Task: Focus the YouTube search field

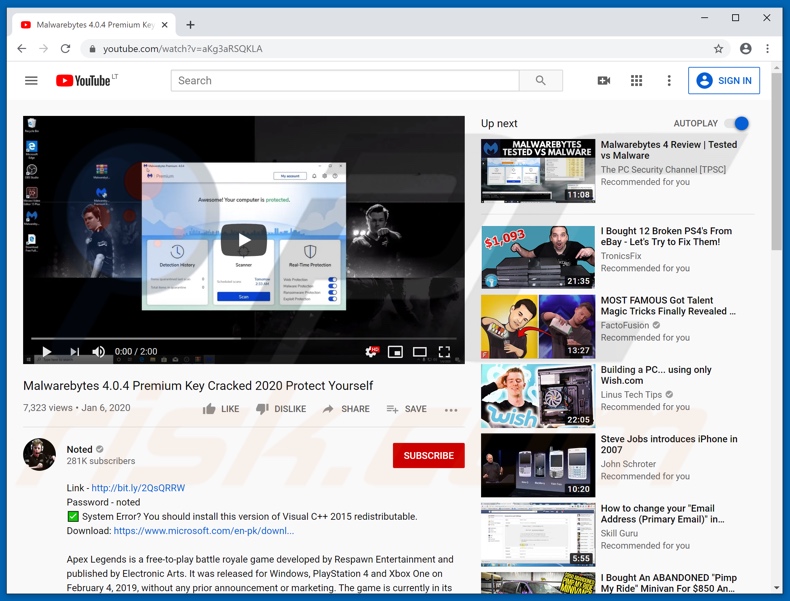Action: tap(345, 81)
